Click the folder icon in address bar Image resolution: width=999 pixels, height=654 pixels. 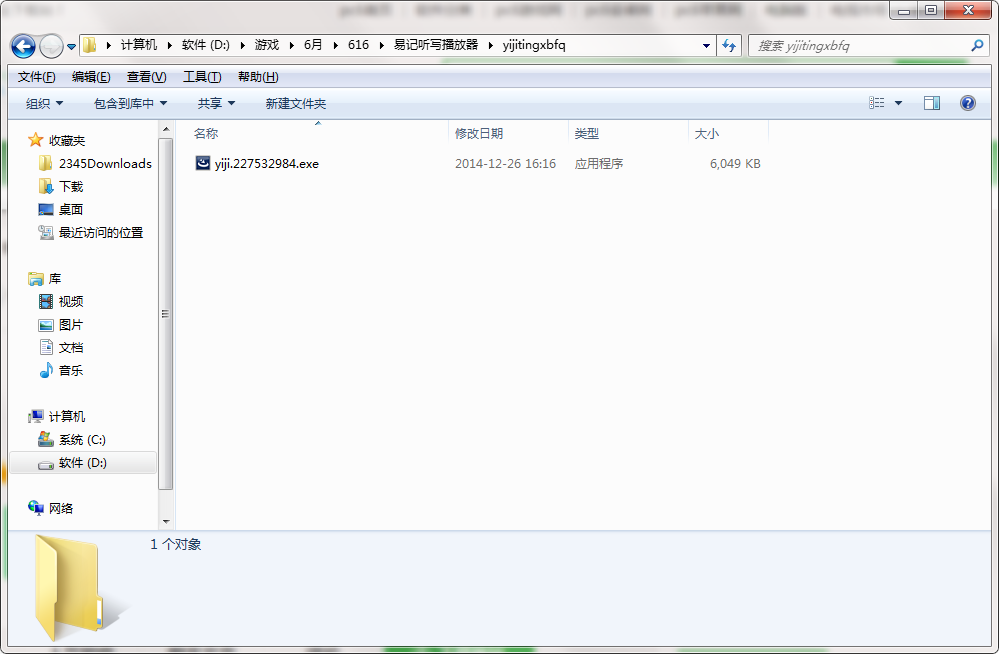90,45
